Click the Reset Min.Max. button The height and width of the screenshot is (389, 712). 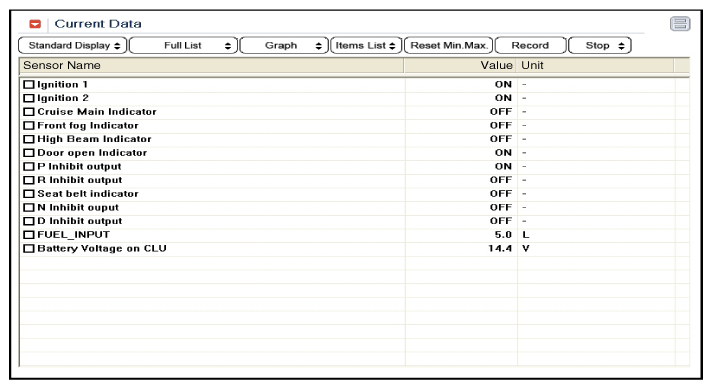click(x=449, y=45)
